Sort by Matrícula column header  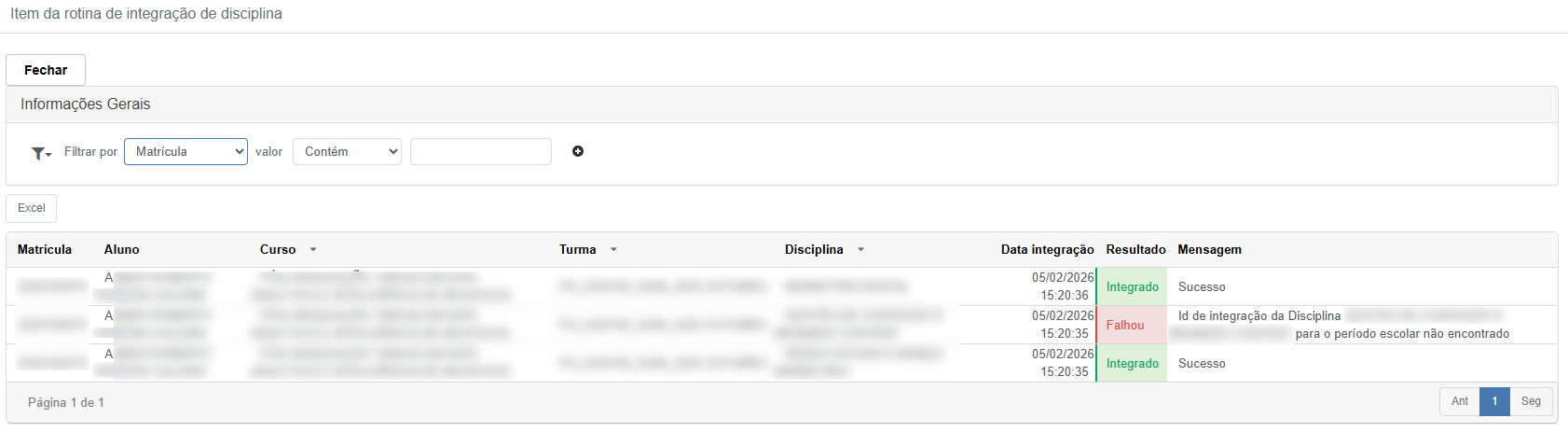pyautogui.click(x=45, y=250)
